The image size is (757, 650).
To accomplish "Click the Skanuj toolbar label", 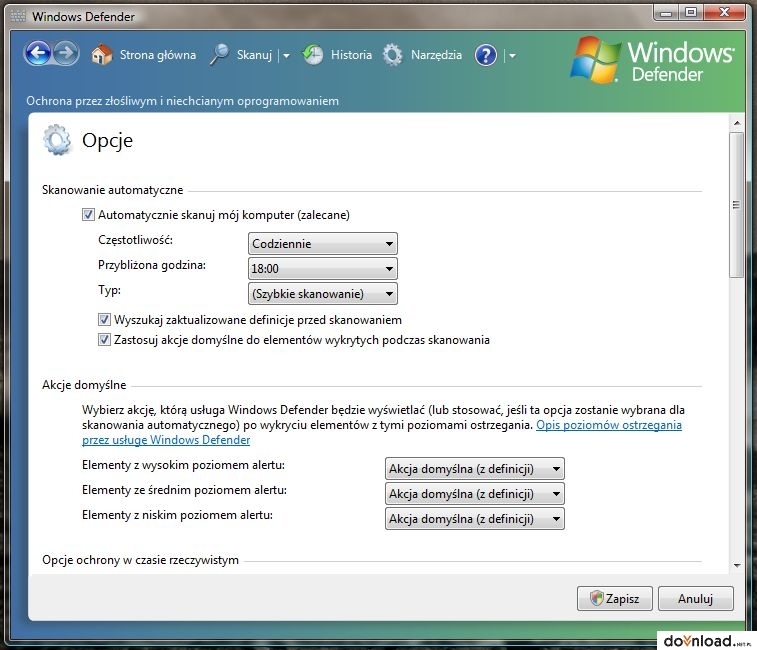I will point(254,55).
